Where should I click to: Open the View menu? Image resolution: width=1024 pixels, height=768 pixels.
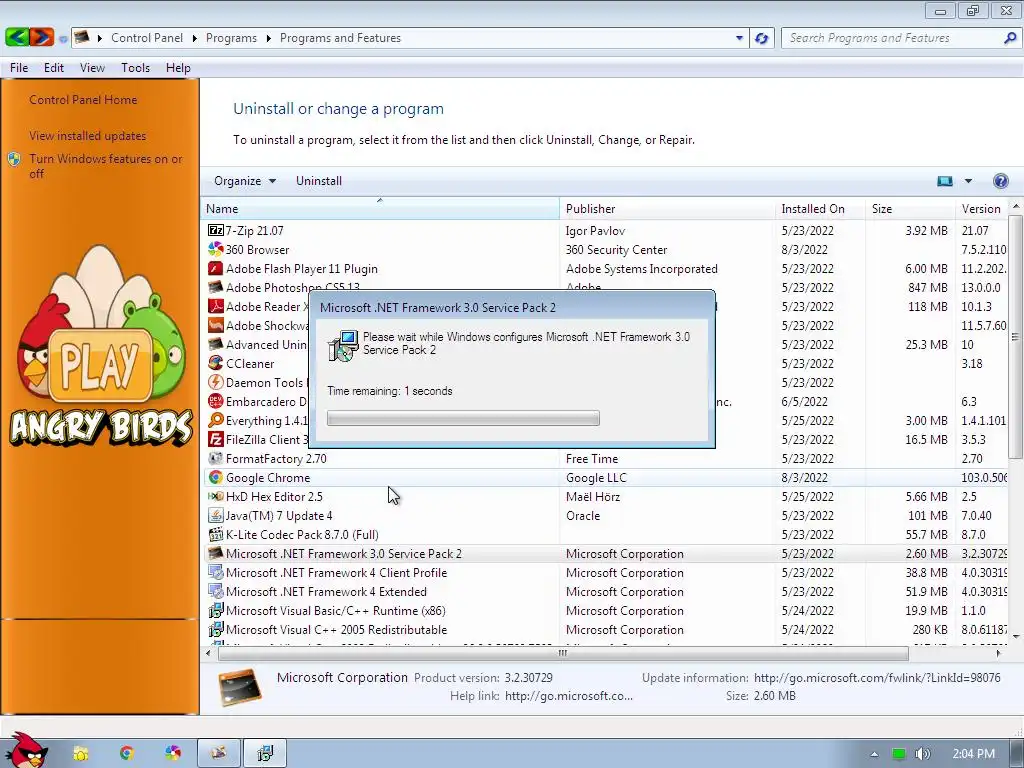coord(92,67)
